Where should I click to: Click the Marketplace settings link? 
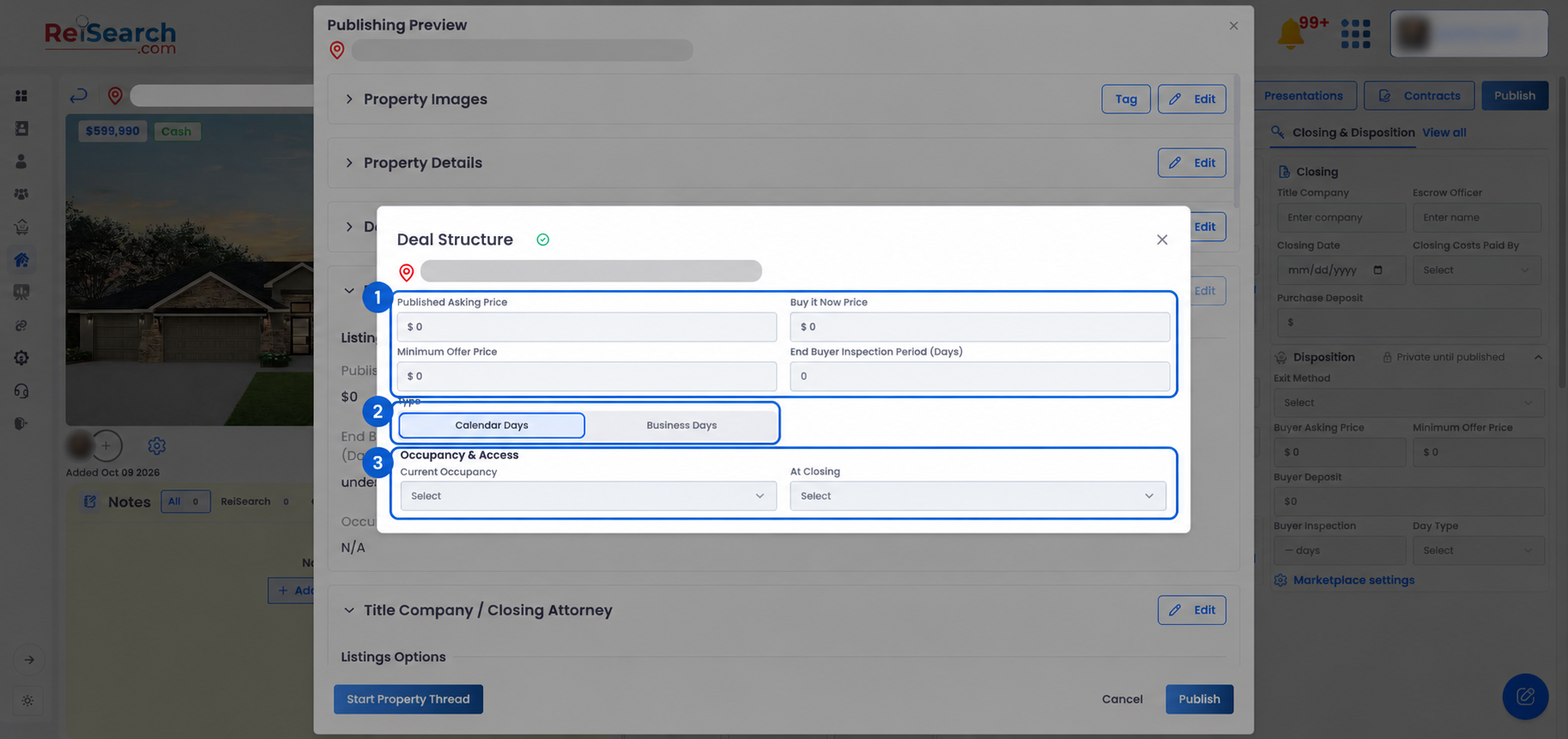coord(1354,580)
